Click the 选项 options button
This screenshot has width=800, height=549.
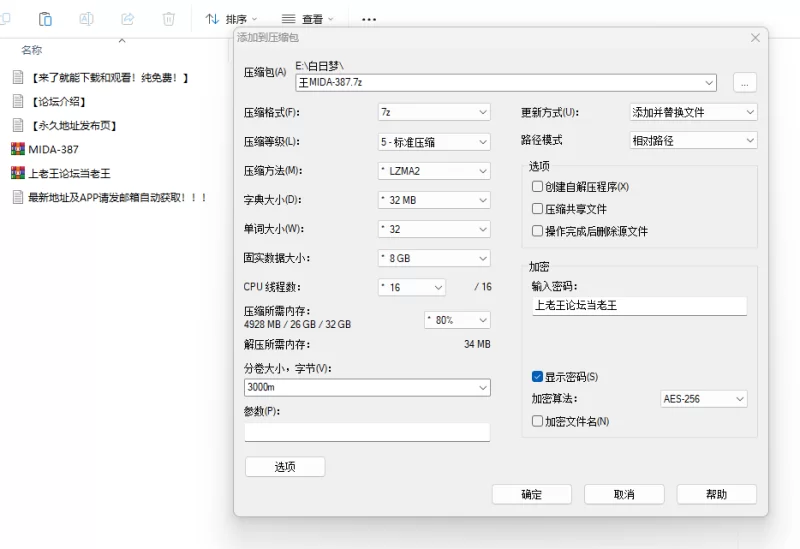[285, 467]
